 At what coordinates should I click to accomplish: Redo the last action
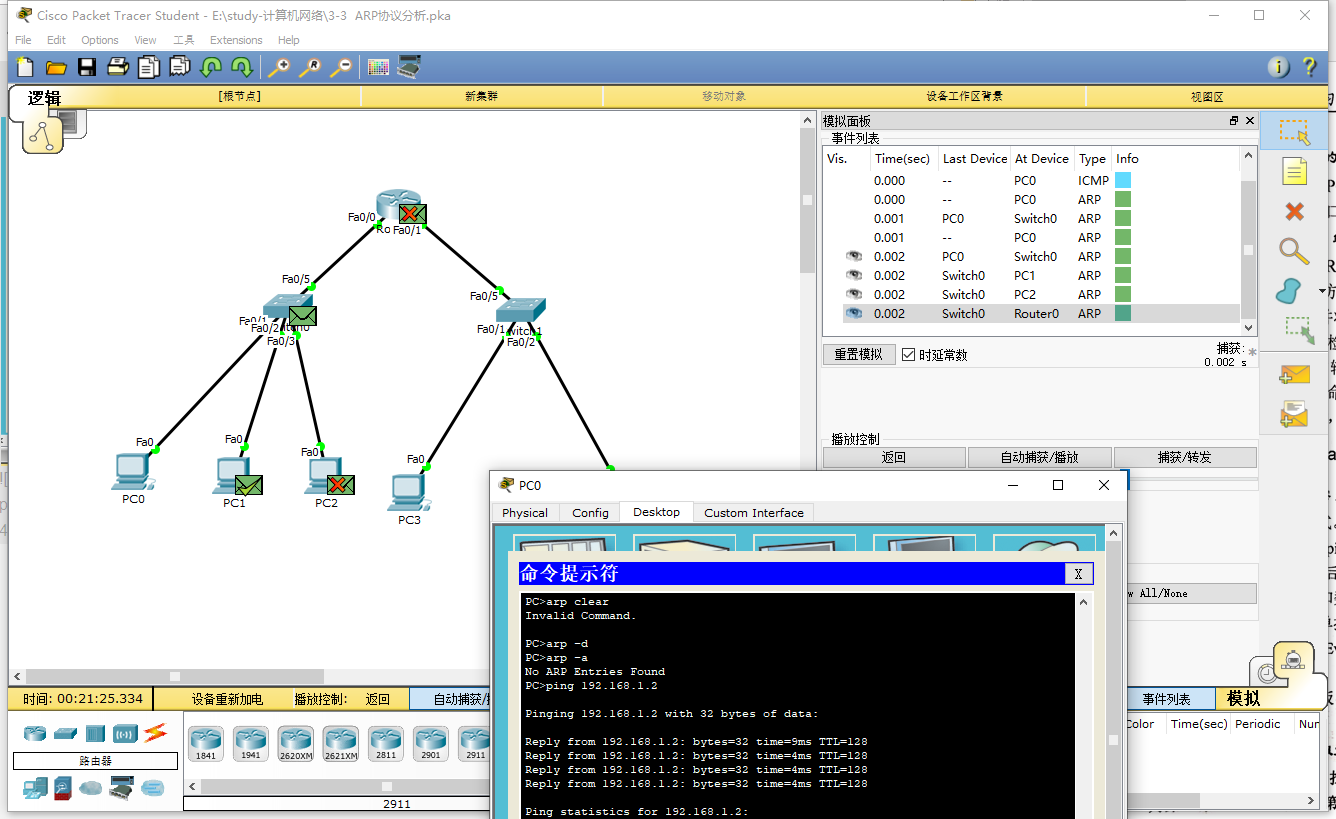pyautogui.click(x=241, y=67)
